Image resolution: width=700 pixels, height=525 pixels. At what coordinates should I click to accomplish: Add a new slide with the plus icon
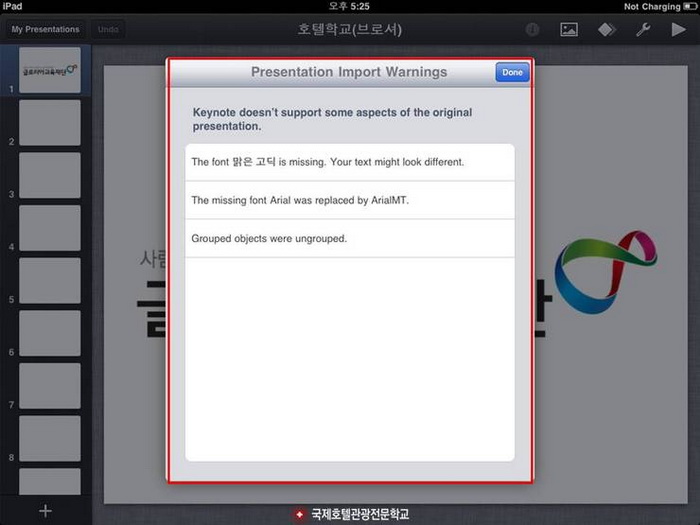(x=45, y=511)
